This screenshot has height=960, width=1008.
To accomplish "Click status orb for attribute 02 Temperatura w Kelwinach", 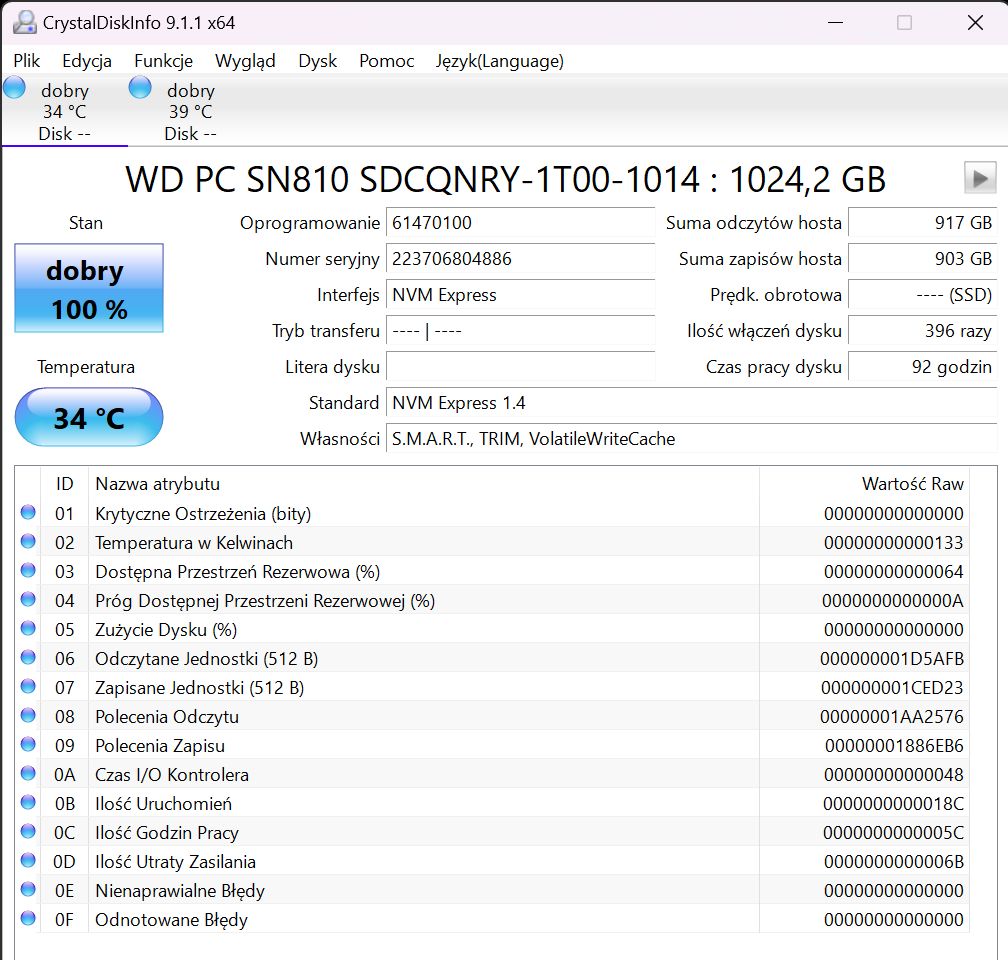I will 28,541.
